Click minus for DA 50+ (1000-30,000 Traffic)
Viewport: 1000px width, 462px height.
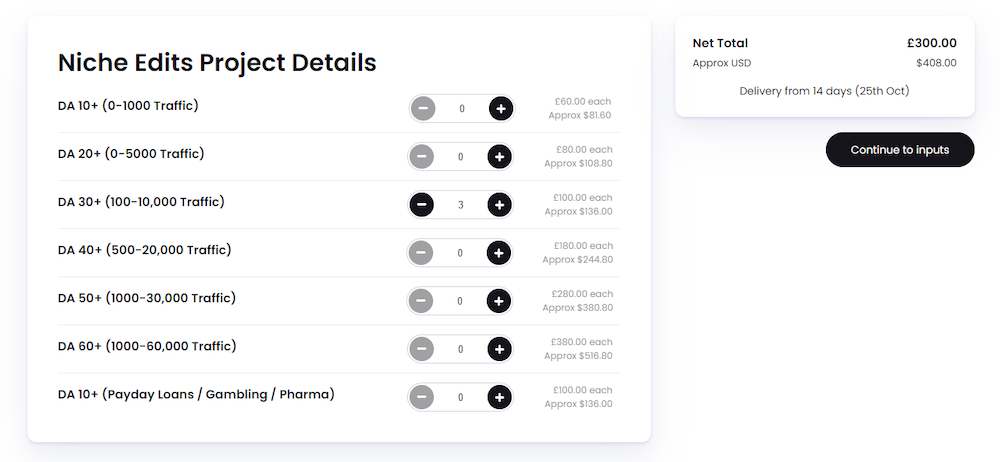point(421,301)
